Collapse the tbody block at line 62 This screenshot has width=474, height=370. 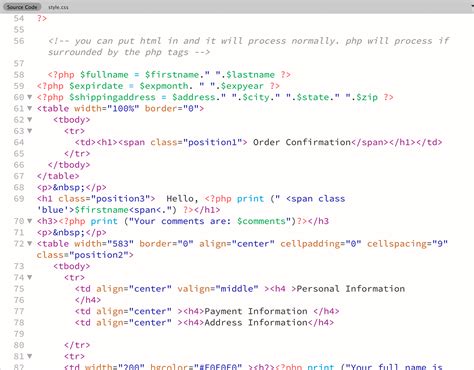click(30, 120)
